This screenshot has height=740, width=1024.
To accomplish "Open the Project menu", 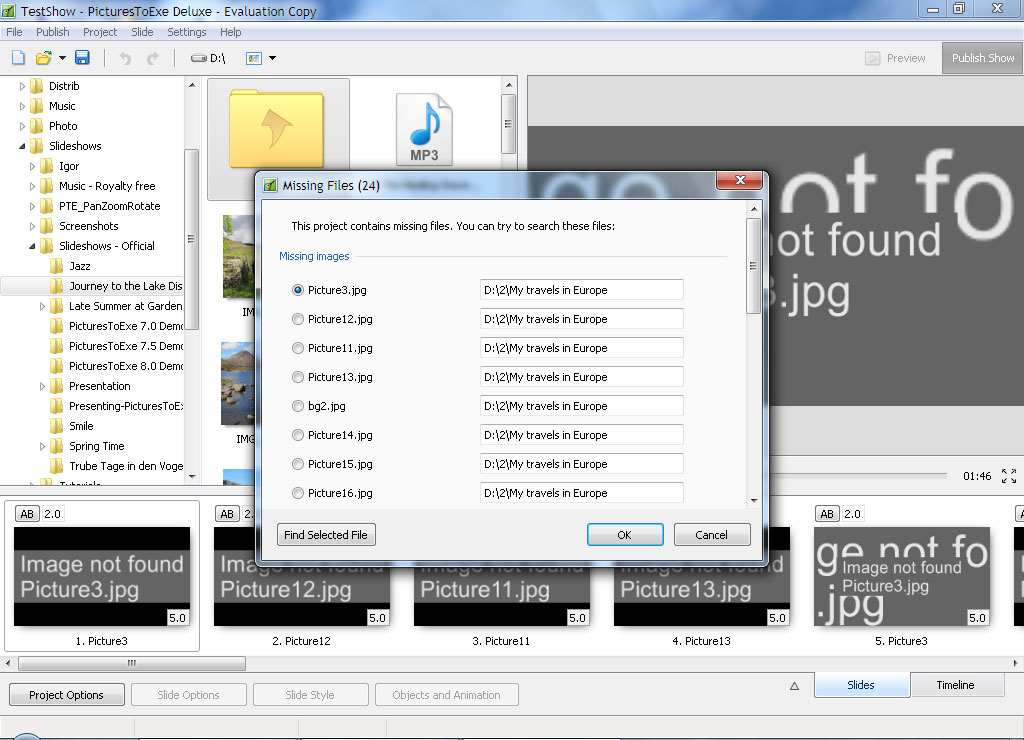I will click(x=100, y=32).
